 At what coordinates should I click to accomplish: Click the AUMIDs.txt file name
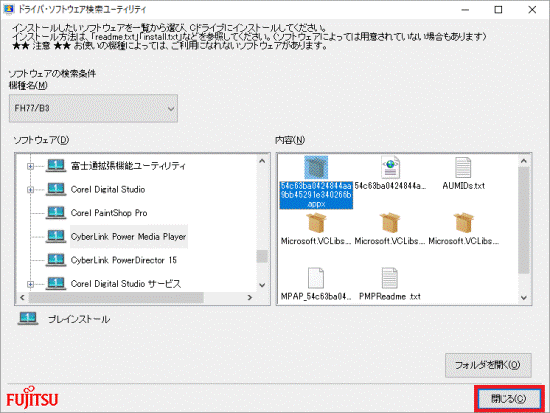(464, 186)
